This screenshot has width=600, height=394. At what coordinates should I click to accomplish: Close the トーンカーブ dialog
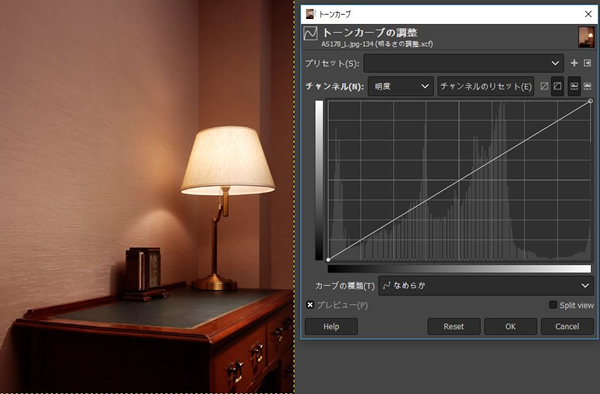pyautogui.click(x=588, y=14)
